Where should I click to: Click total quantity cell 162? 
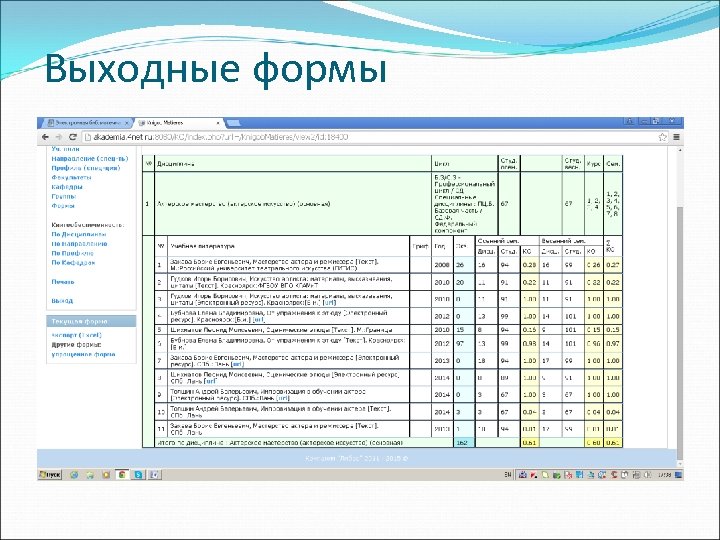click(463, 443)
